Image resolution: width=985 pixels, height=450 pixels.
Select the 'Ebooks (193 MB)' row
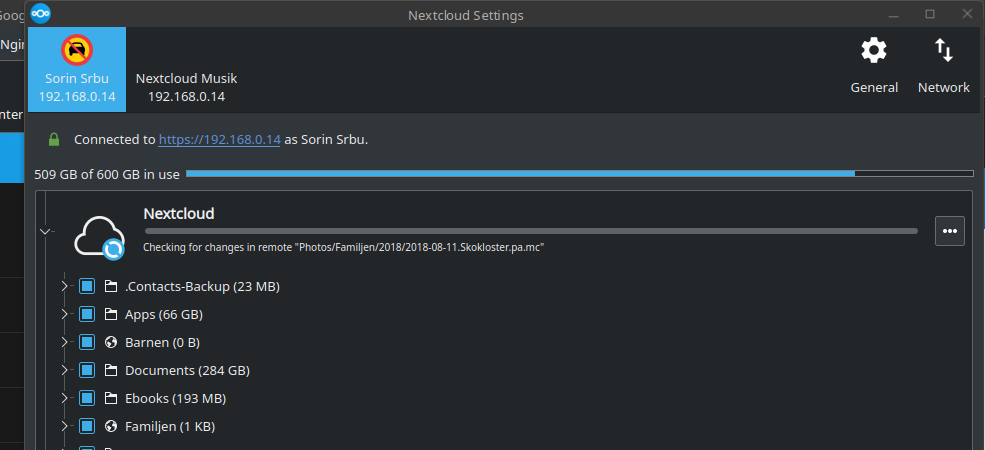(175, 398)
